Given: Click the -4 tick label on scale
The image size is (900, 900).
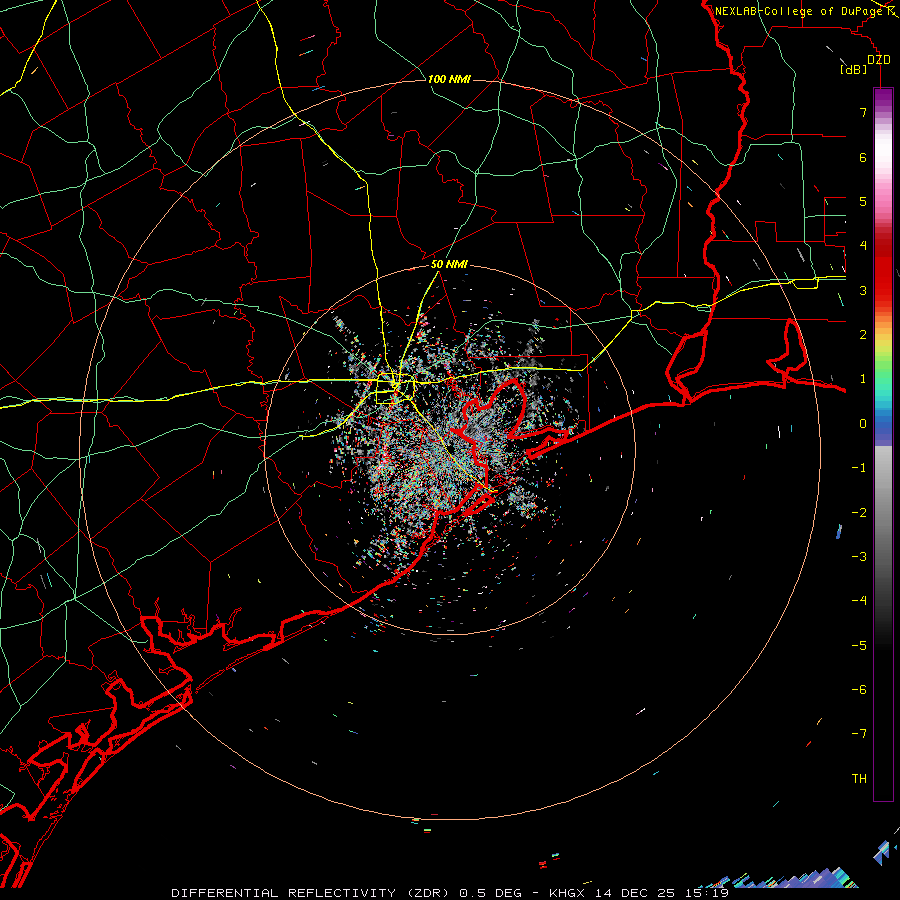Looking at the screenshot, I should 859,601.
